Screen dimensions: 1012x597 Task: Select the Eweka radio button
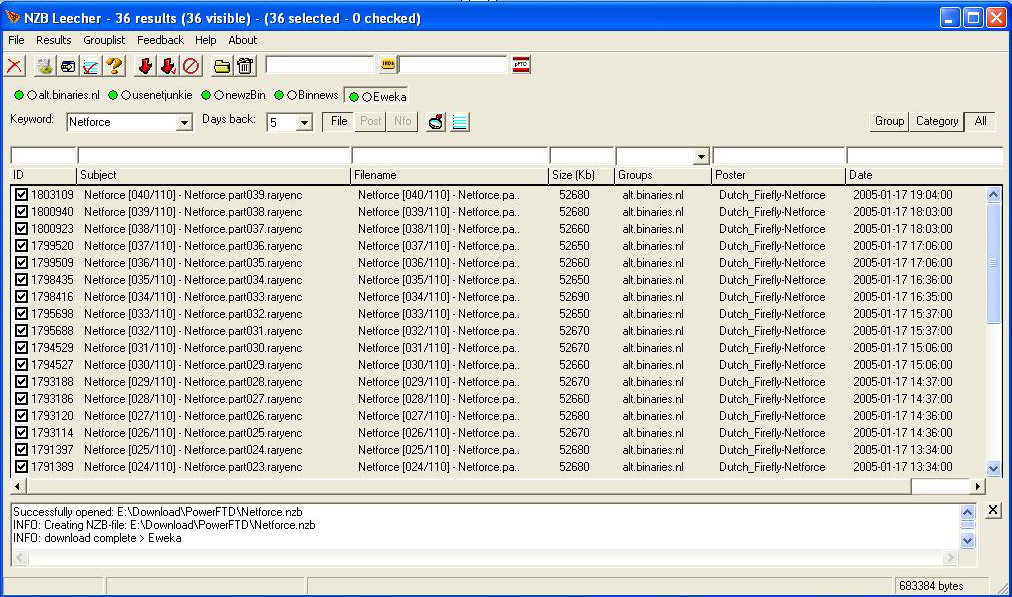coord(367,97)
